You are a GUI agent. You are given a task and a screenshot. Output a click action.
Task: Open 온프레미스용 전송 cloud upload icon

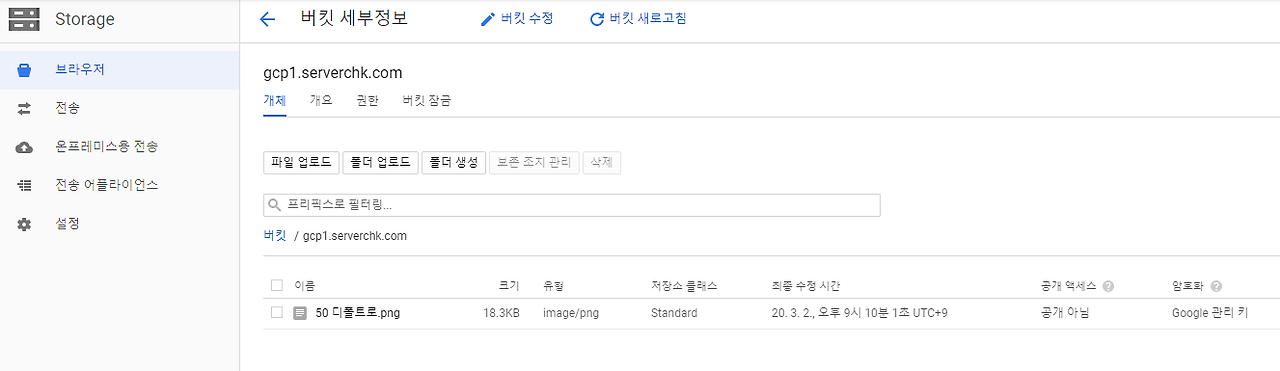pyautogui.click(x=25, y=147)
